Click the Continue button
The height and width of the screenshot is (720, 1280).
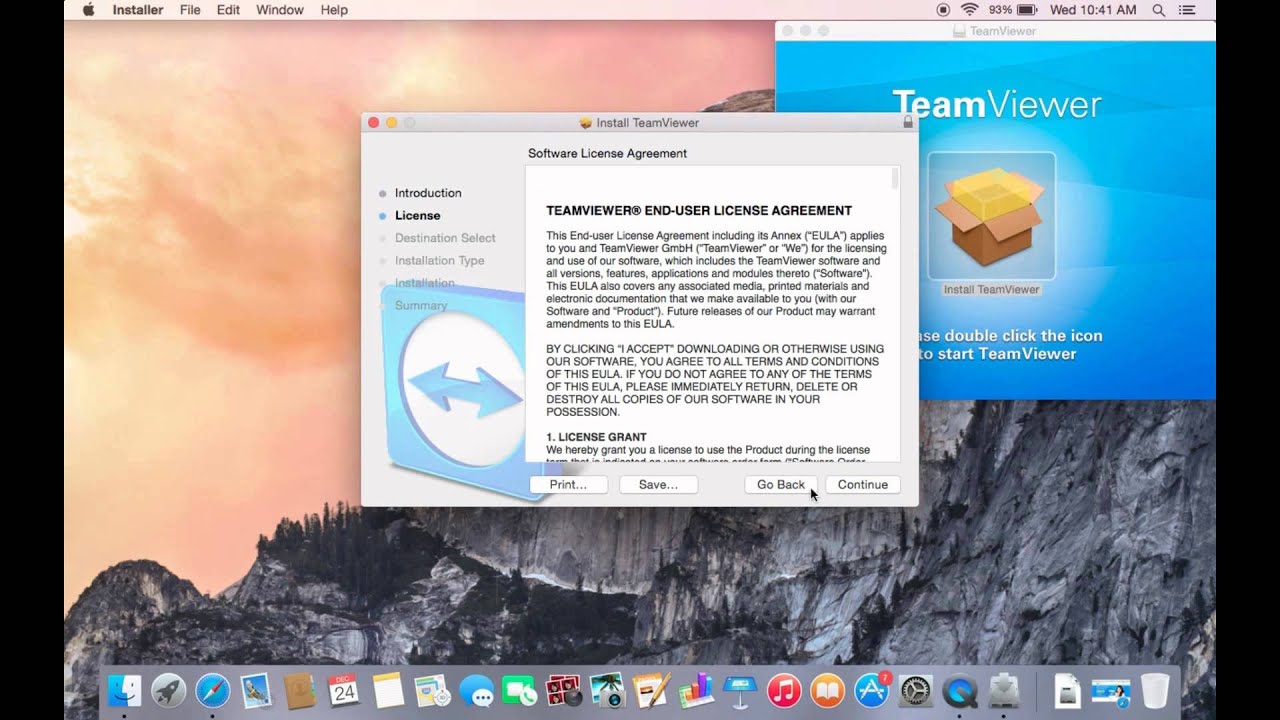pyautogui.click(x=862, y=484)
